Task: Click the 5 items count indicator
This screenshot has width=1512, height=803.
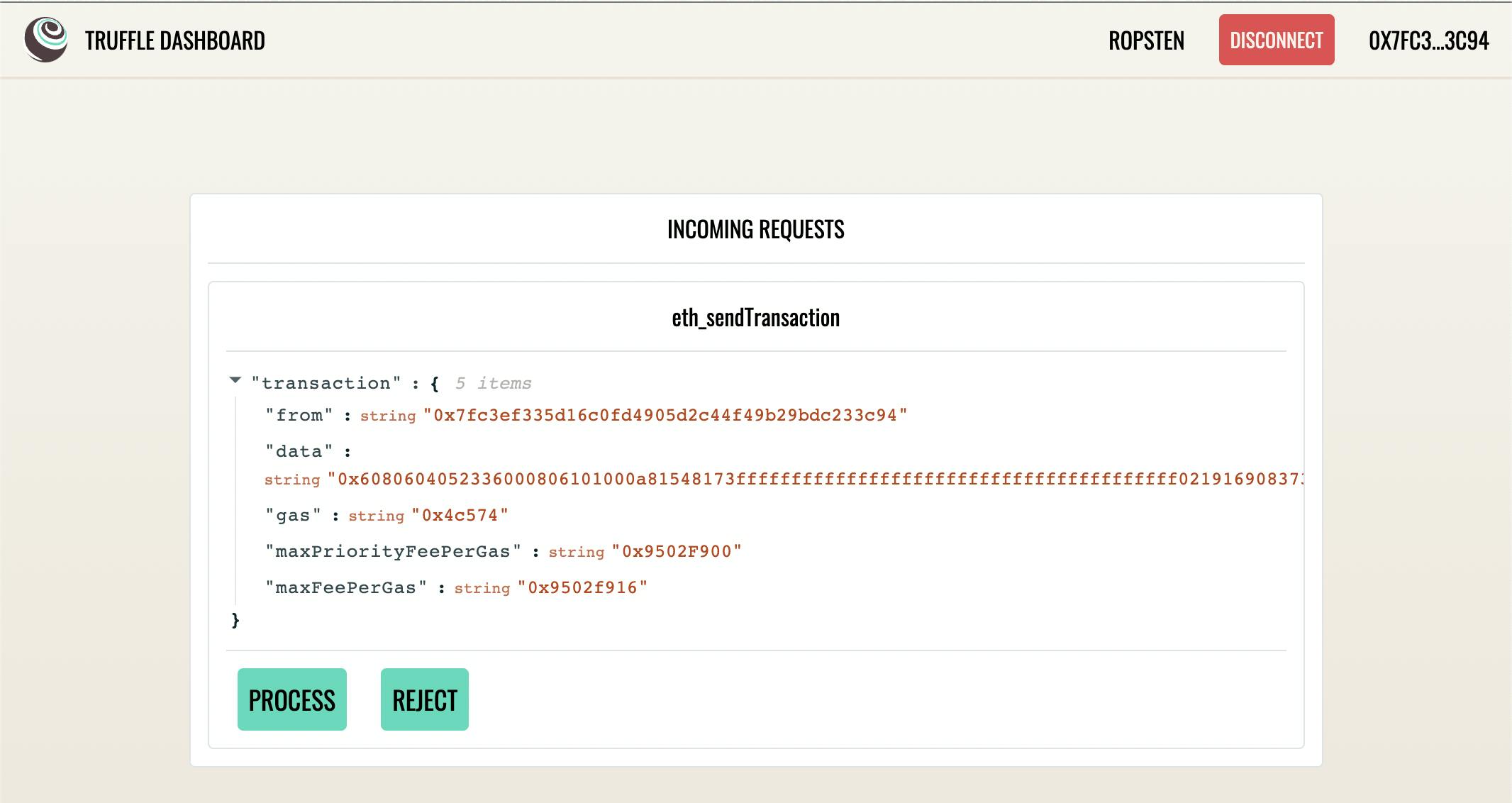Action: (494, 382)
